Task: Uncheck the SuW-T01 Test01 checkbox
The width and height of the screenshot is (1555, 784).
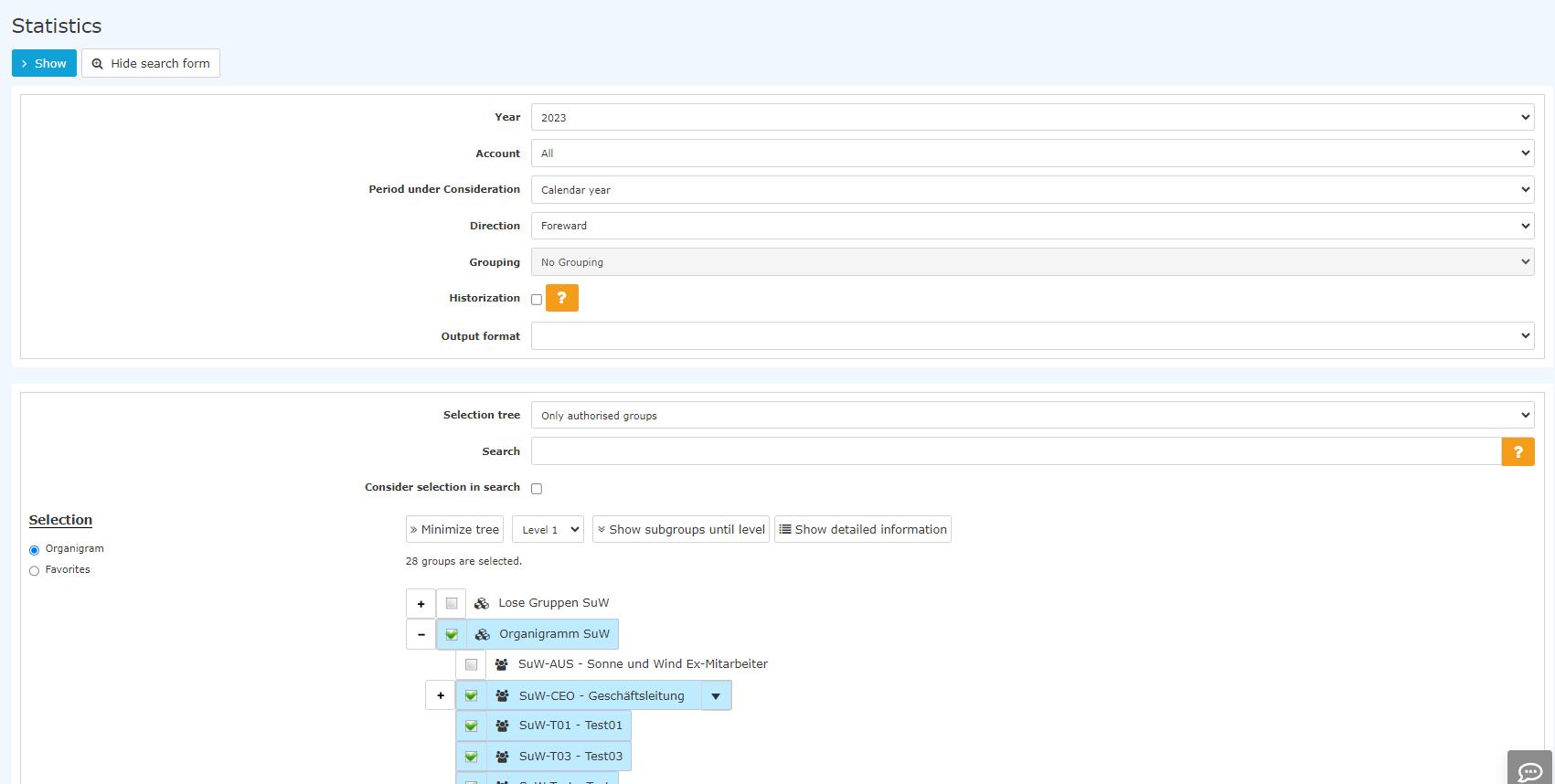Action: (x=471, y=726)
